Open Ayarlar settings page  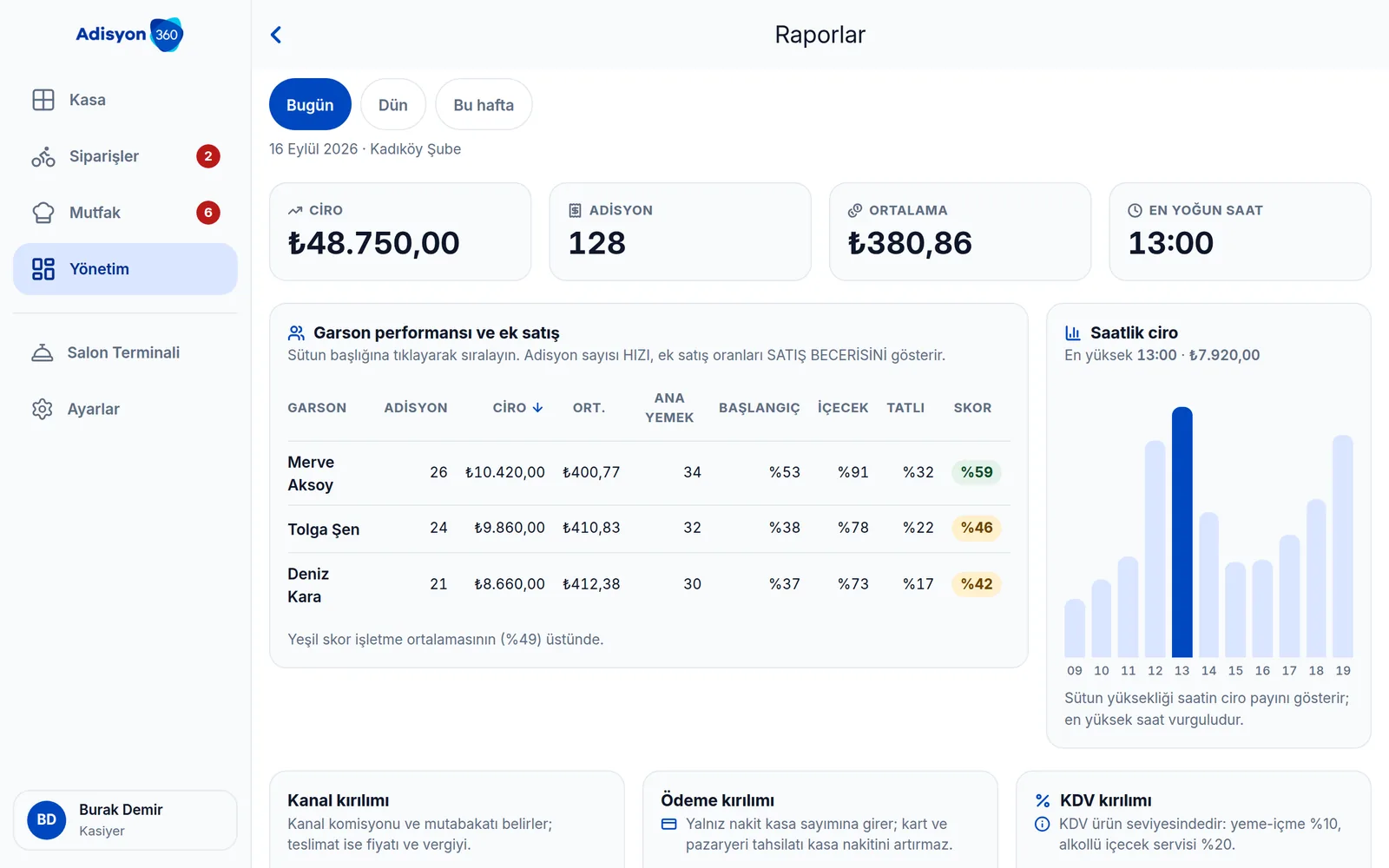(125, 409)
